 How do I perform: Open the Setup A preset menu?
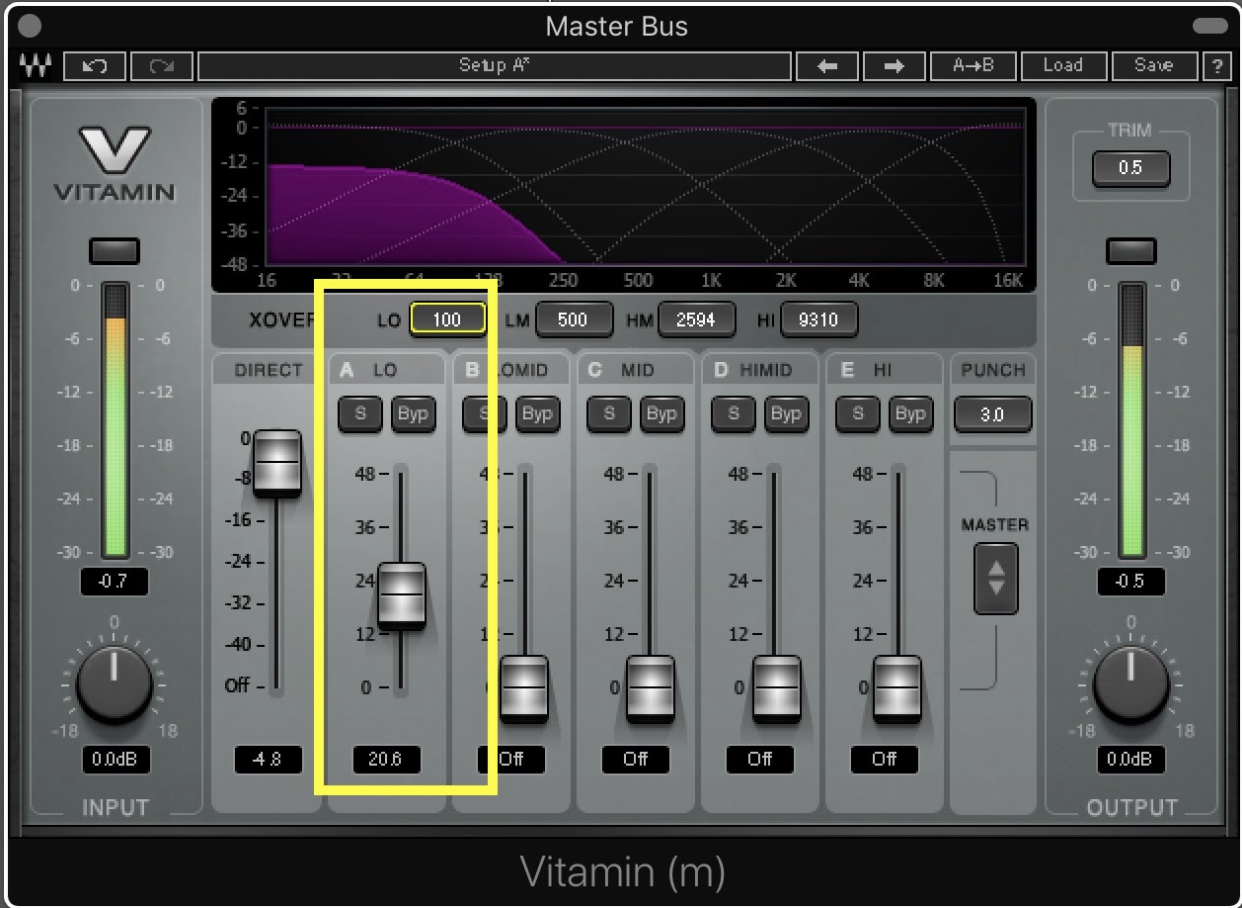[493, 66]
